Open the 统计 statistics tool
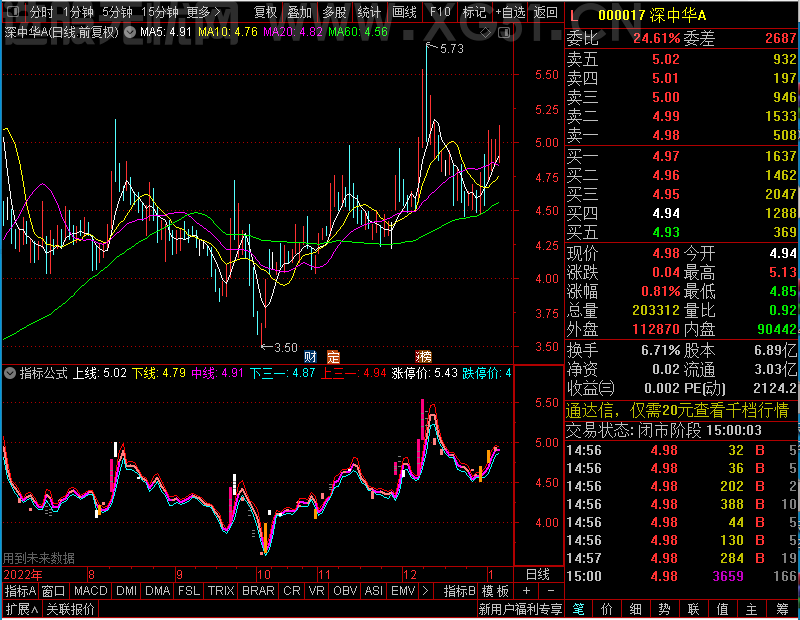800x620 pixels. tap(369, 12)
